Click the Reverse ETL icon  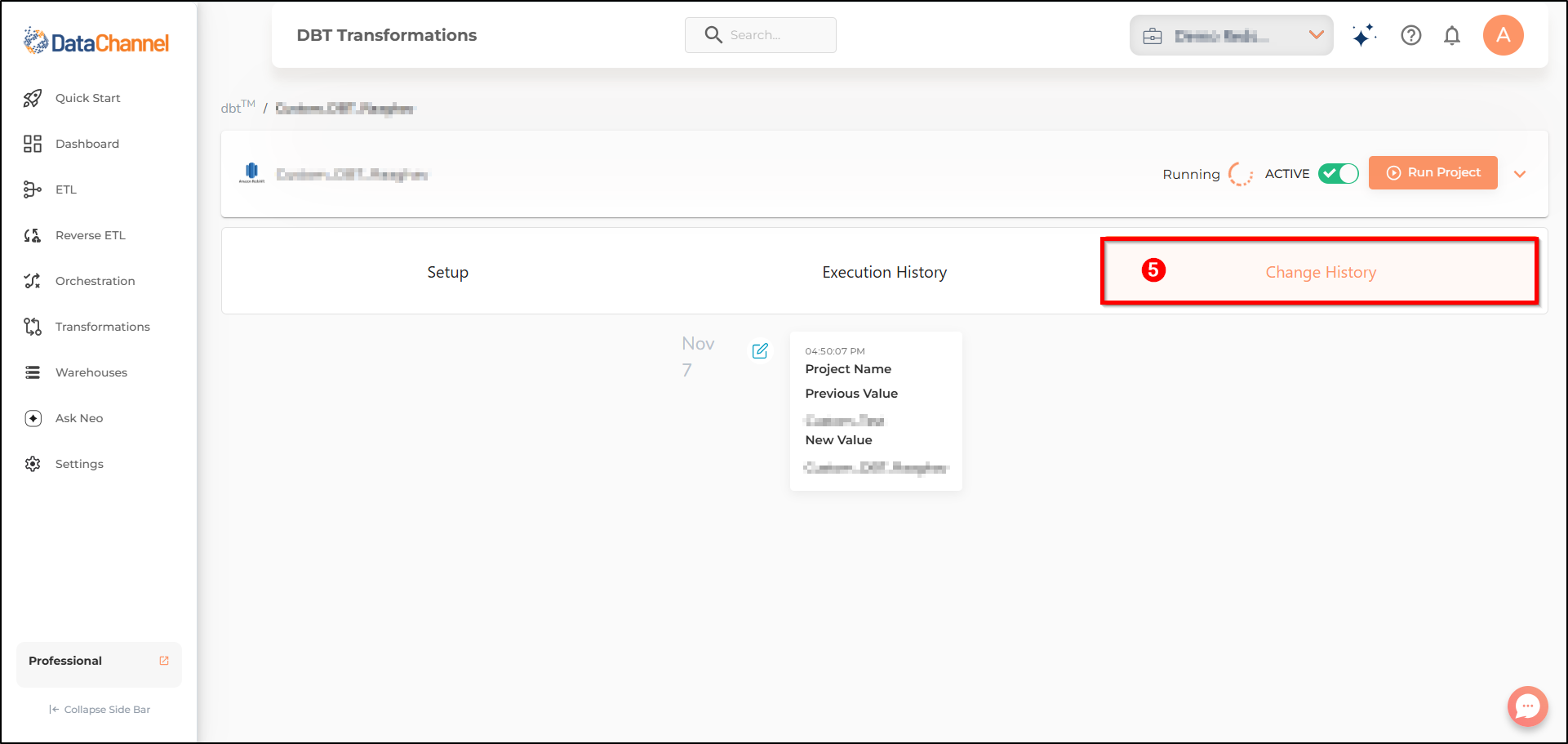(33, 235)
